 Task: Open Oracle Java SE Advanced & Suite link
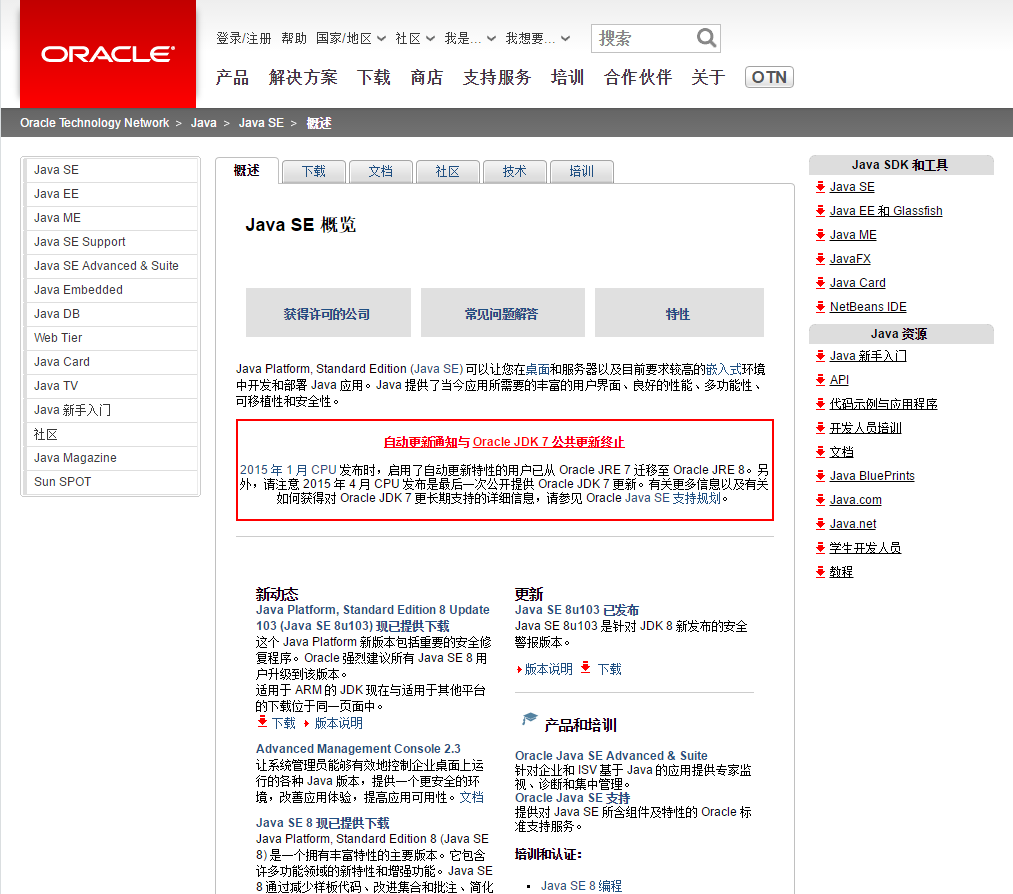click(x=611, y=755)
